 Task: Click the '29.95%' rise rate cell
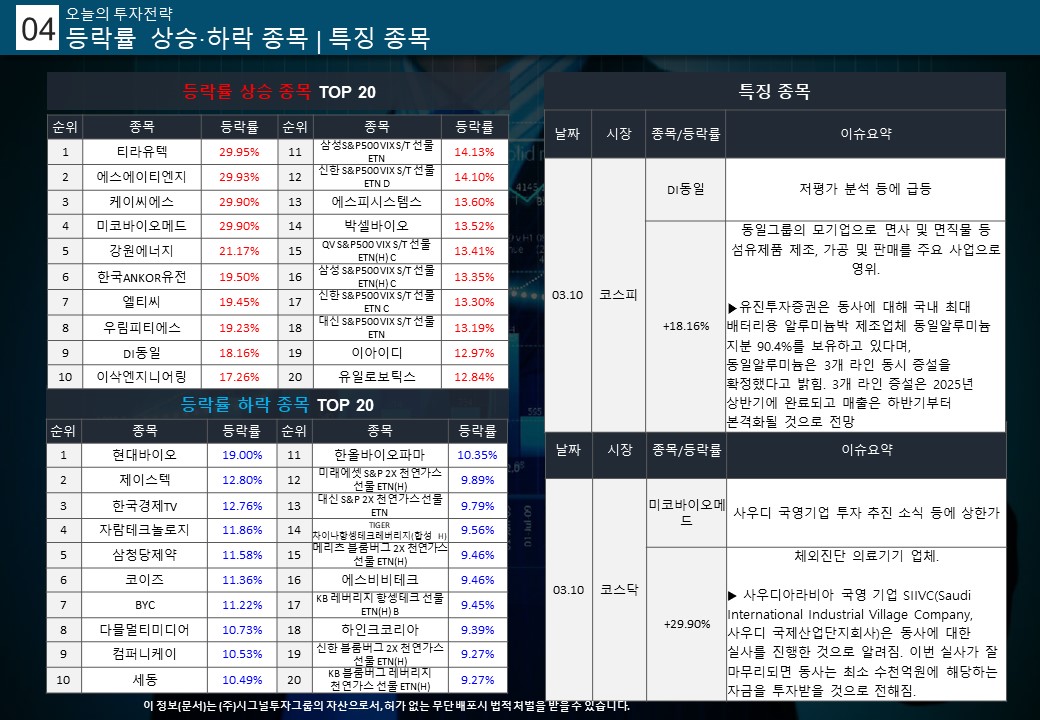coord(239,152)
